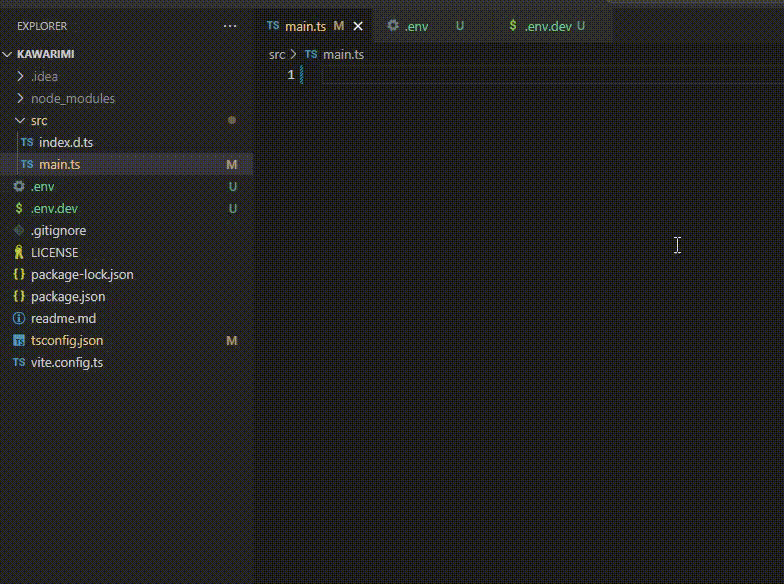Click the gear icon beside .env in explorer
This screenshot has width=784, height=584.
click(19, 186)
